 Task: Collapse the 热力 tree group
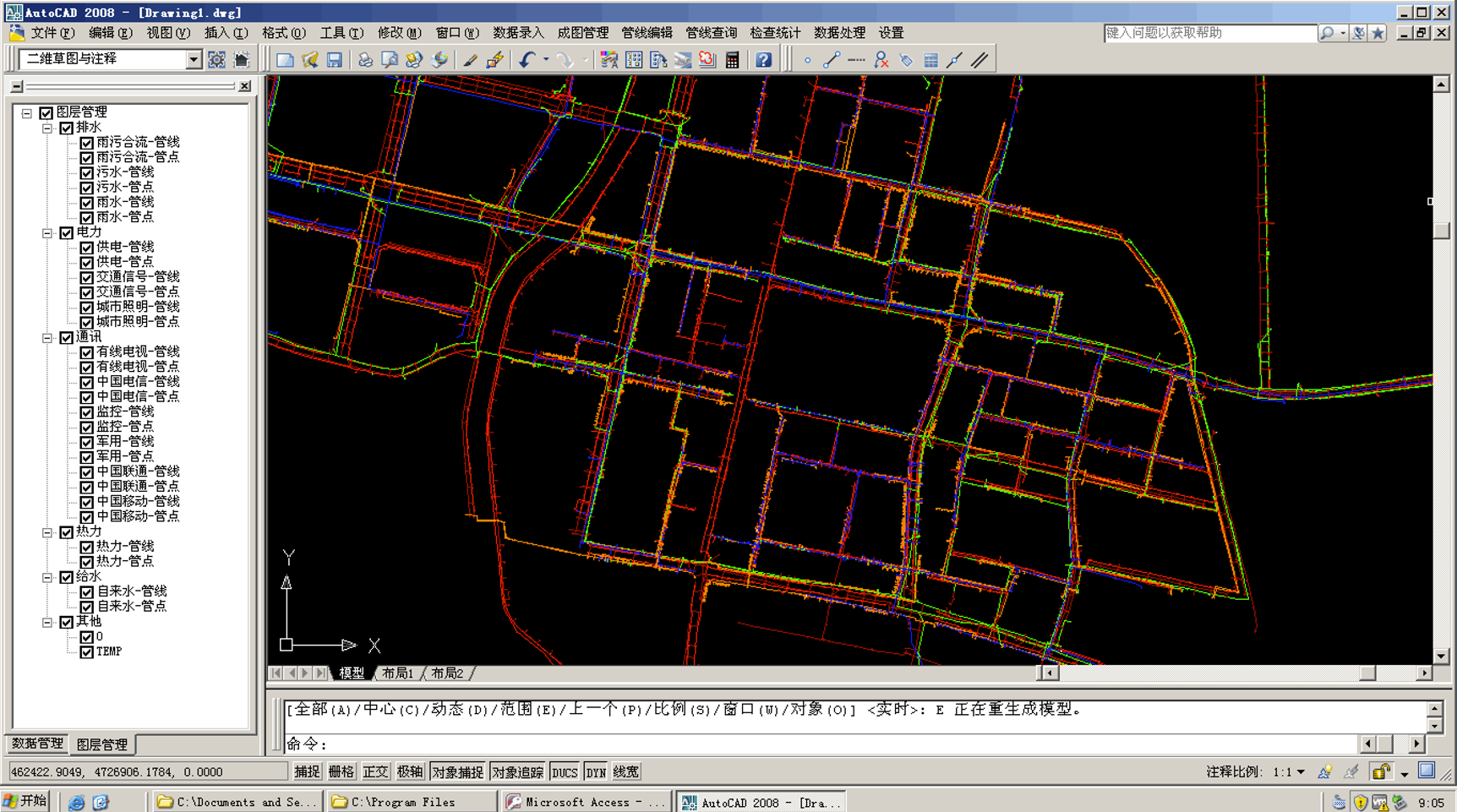(47, 532)
